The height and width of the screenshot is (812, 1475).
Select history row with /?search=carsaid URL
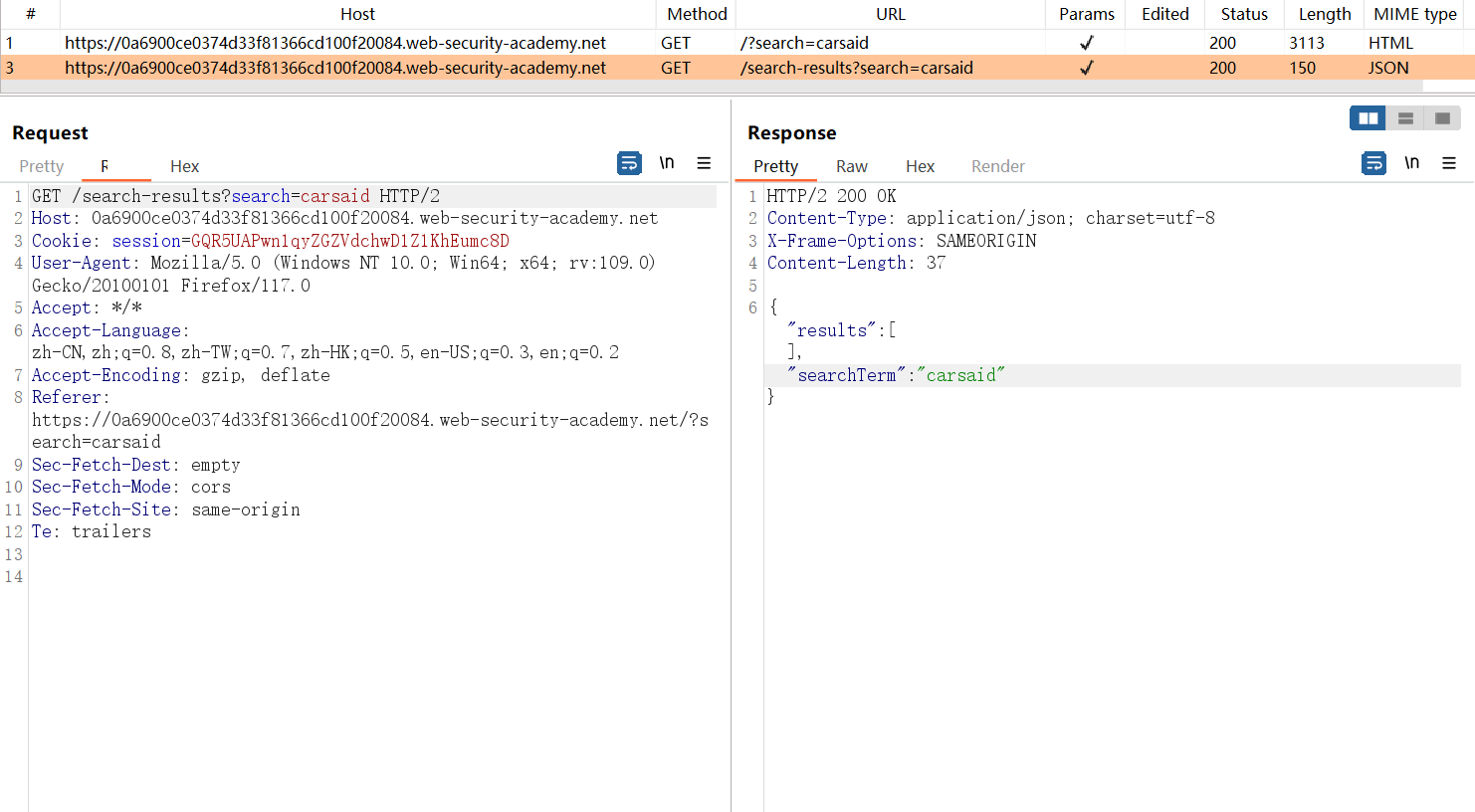(804, 43)
